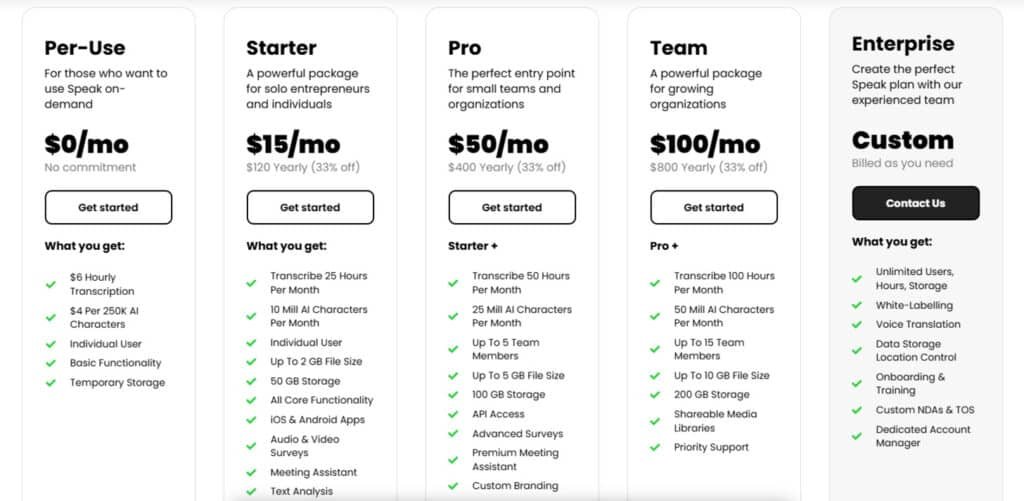Click the $50/mo Pro price text
Screen dimensions: 1024x501
pos(498,144)
